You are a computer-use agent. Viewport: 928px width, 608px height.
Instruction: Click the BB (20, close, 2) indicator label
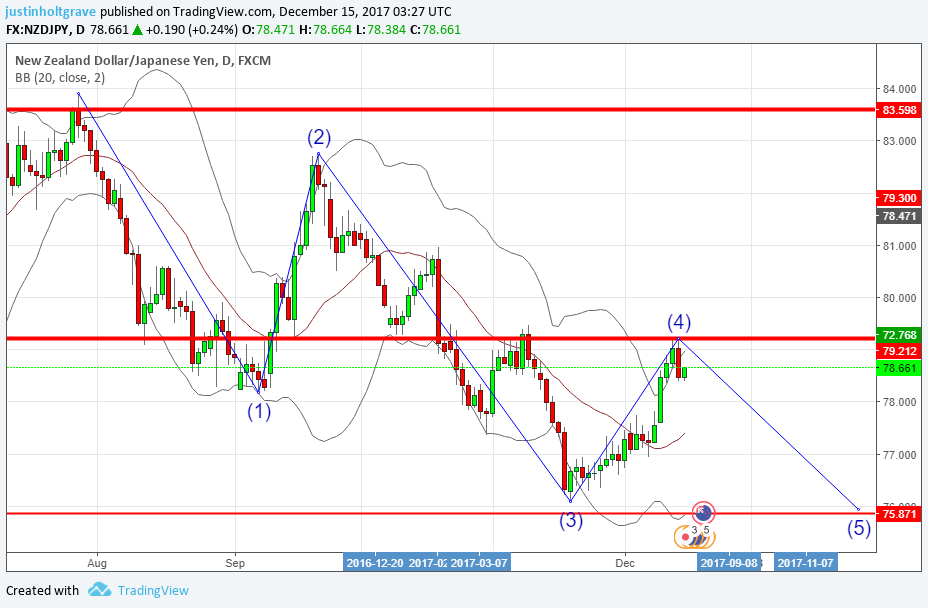pos(60,78)
